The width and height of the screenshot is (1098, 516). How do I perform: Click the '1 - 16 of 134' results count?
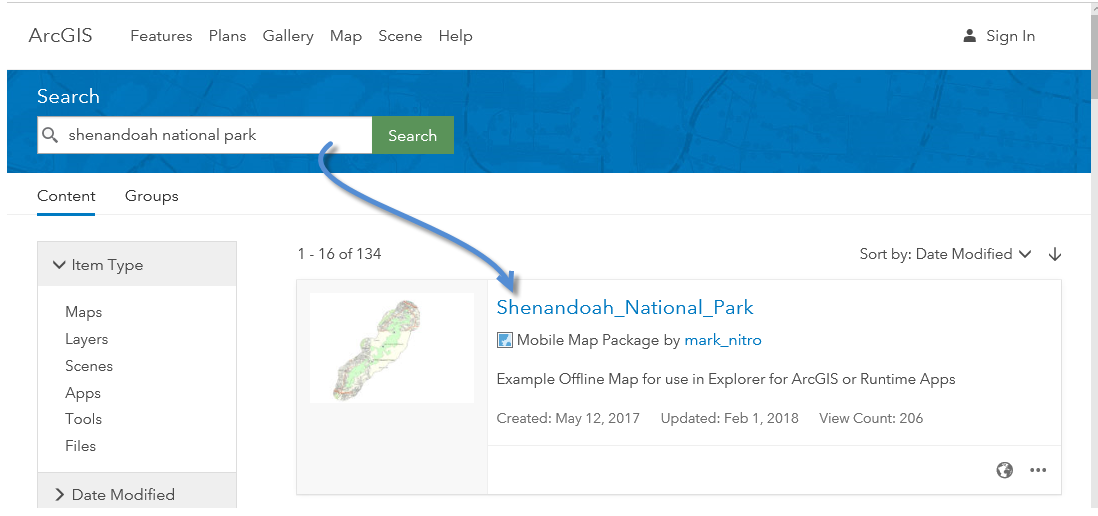click(x=339, y=254)
